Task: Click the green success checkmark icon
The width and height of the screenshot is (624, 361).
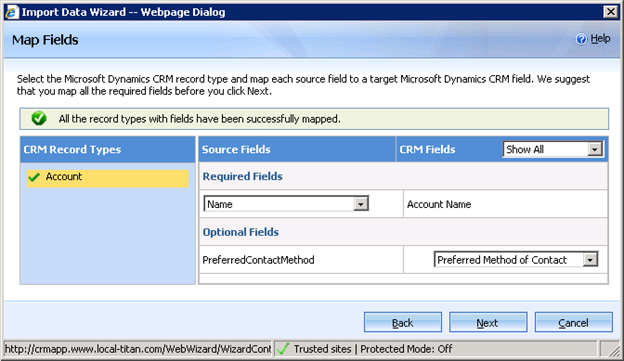Action: (39, 119)
